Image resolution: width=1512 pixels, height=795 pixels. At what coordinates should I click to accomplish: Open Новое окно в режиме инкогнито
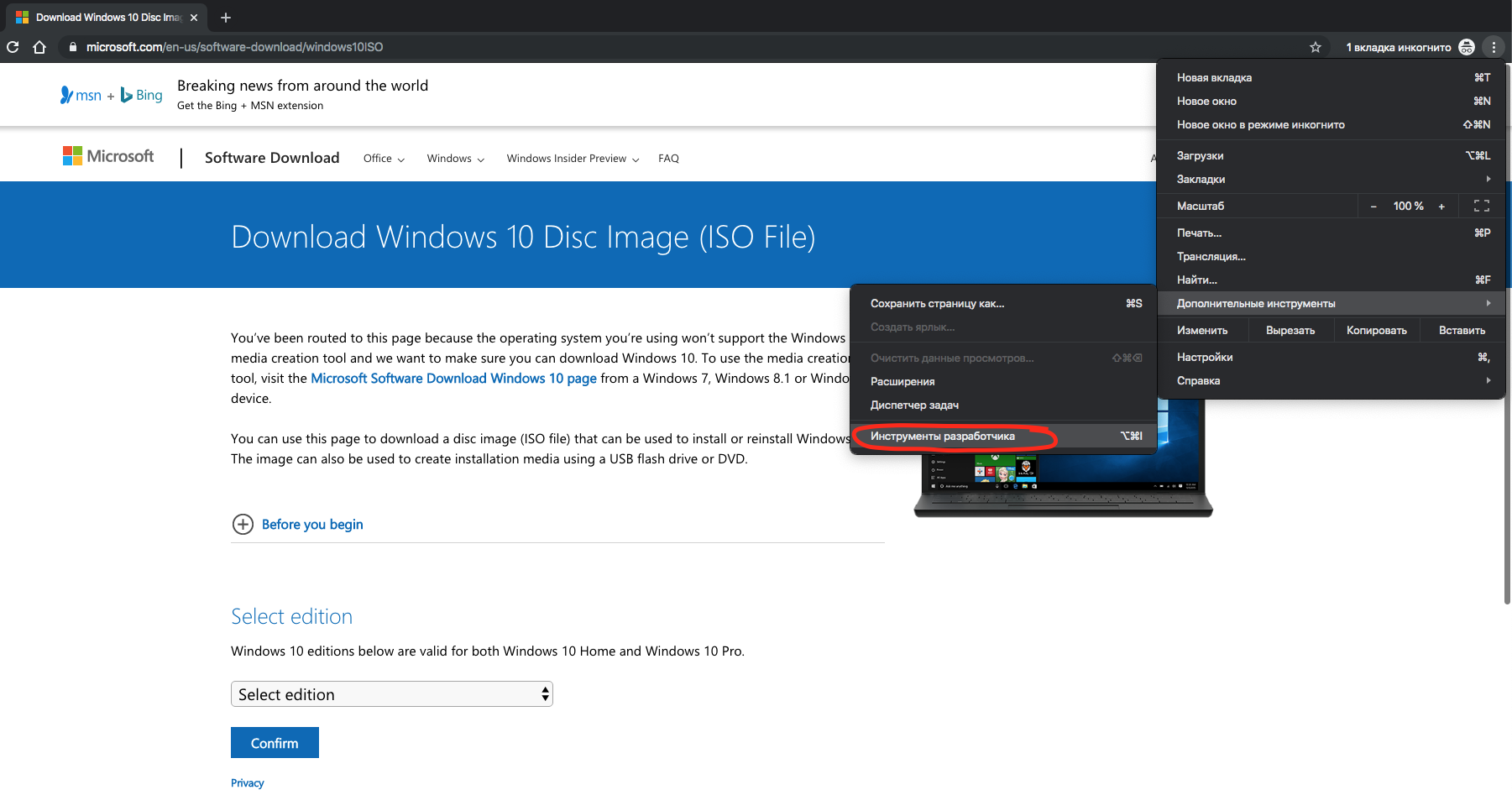1331,124
